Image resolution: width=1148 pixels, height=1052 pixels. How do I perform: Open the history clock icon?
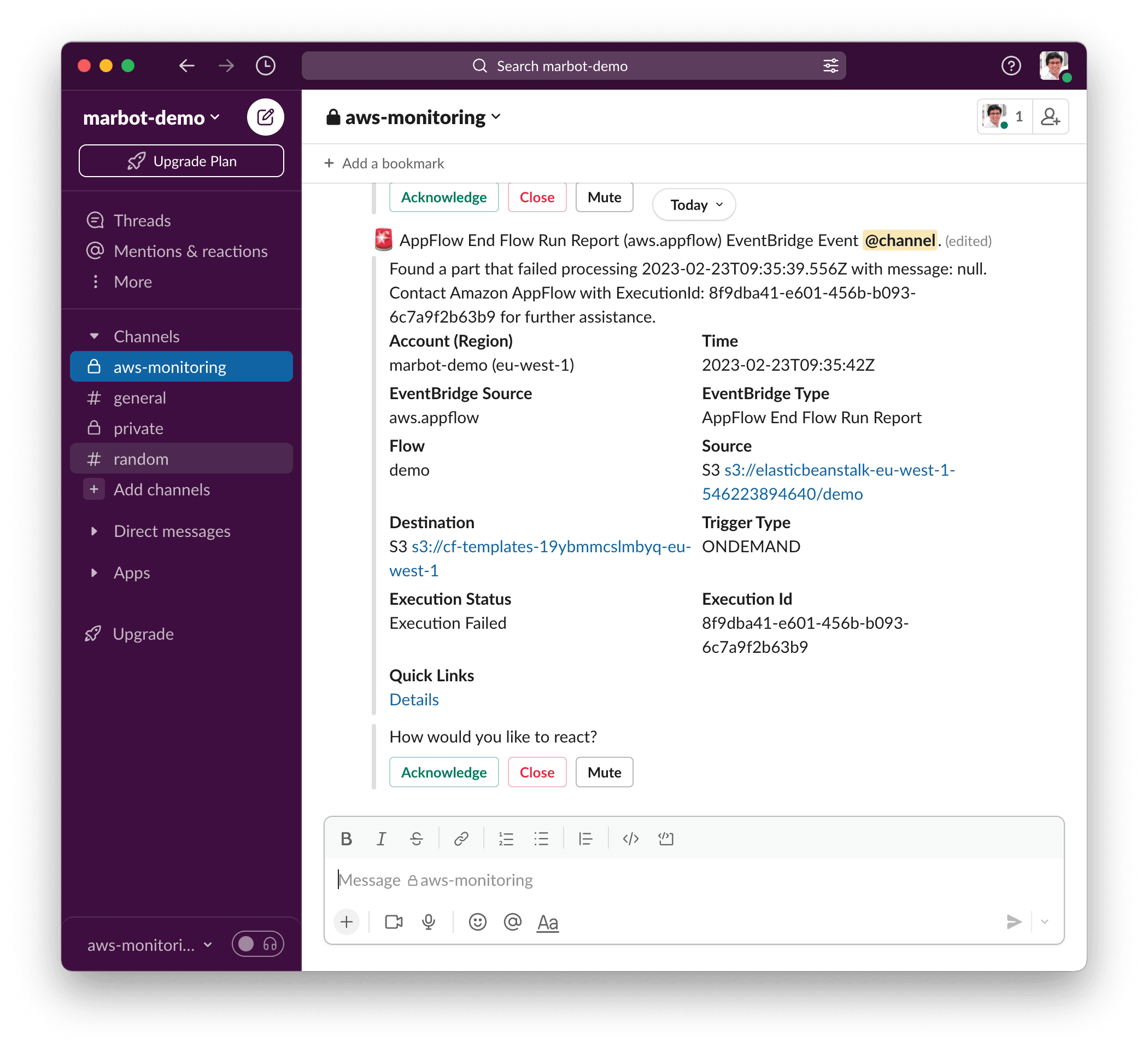265,66
